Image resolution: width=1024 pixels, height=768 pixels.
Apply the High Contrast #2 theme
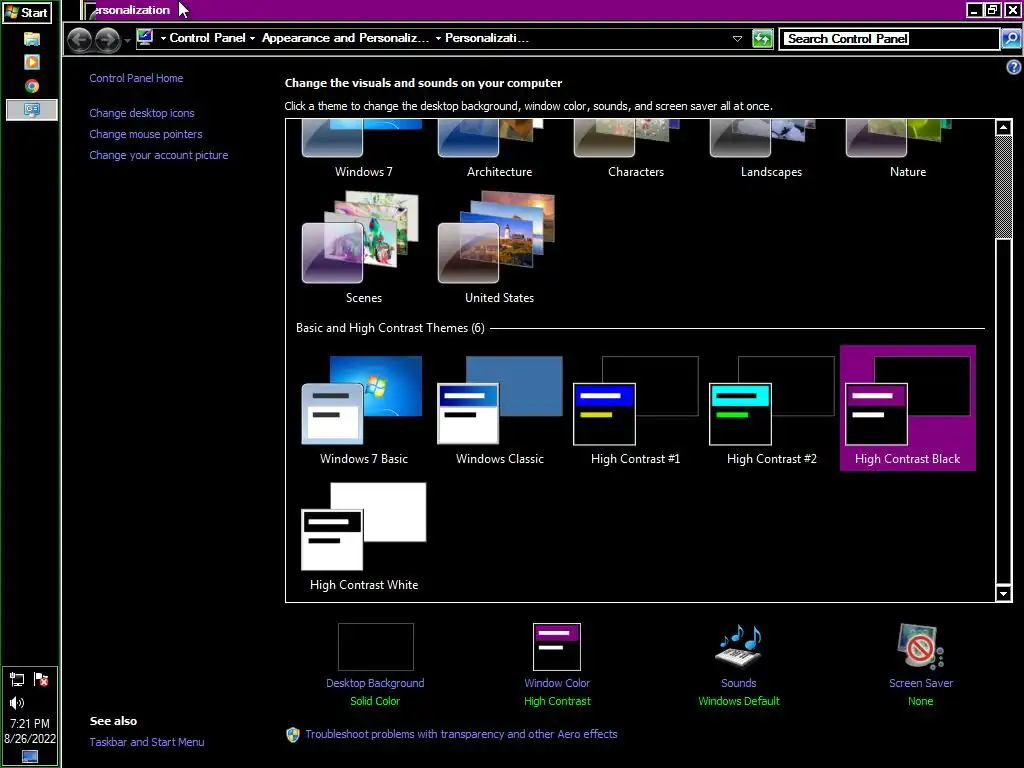[x=771, y=409]
